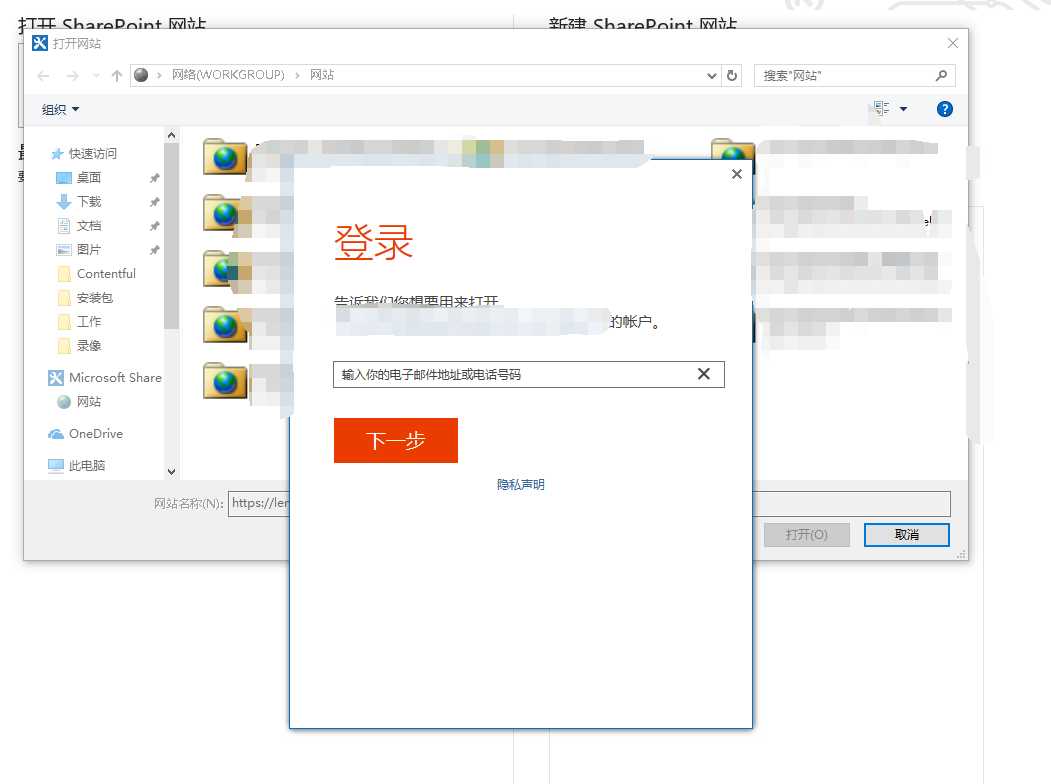Click the forward navigation arrow
The image size is (1051, 784).
[x=72, y=76]
